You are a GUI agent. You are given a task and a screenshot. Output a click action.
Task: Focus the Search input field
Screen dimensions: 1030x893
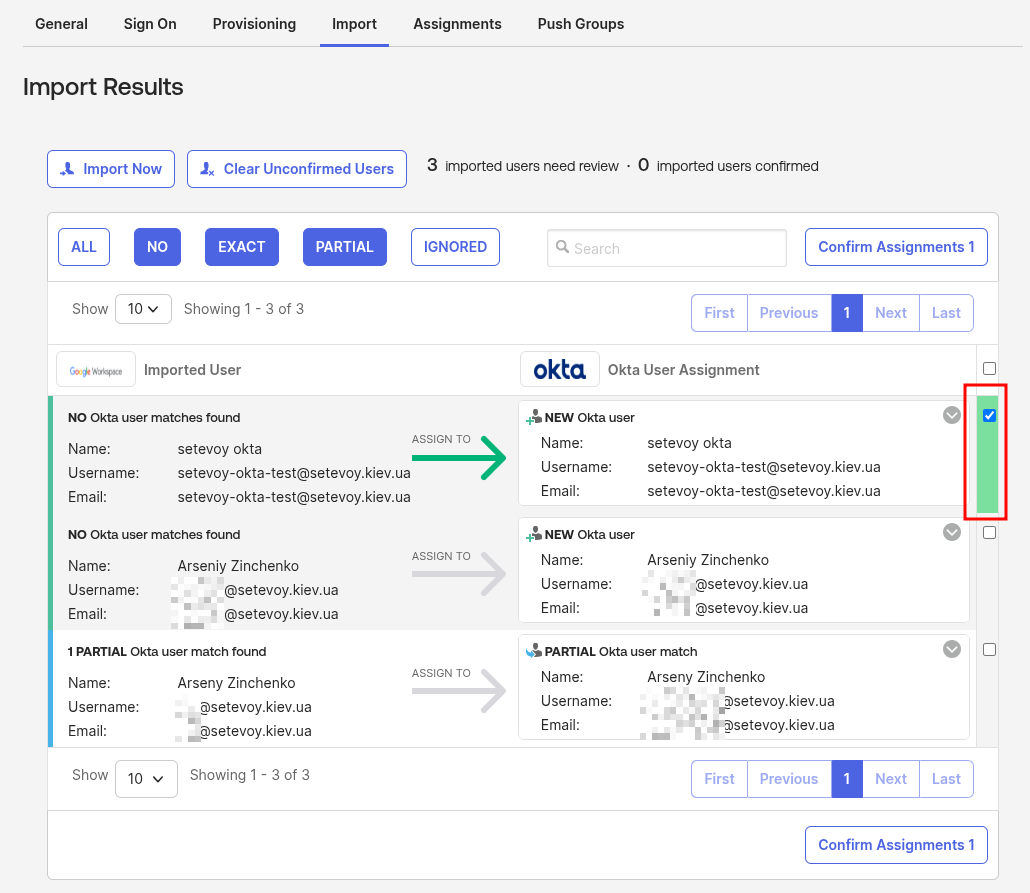(667, 248)
